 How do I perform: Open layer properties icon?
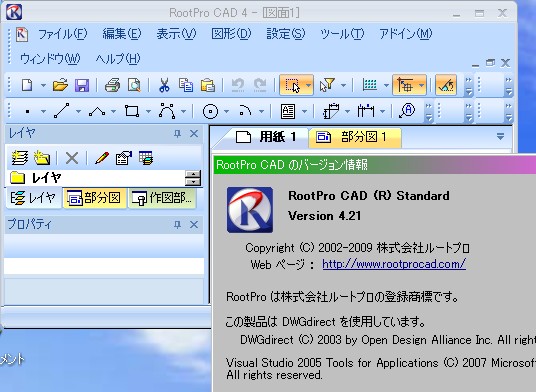pyautogui.click(x=123, y=158)
